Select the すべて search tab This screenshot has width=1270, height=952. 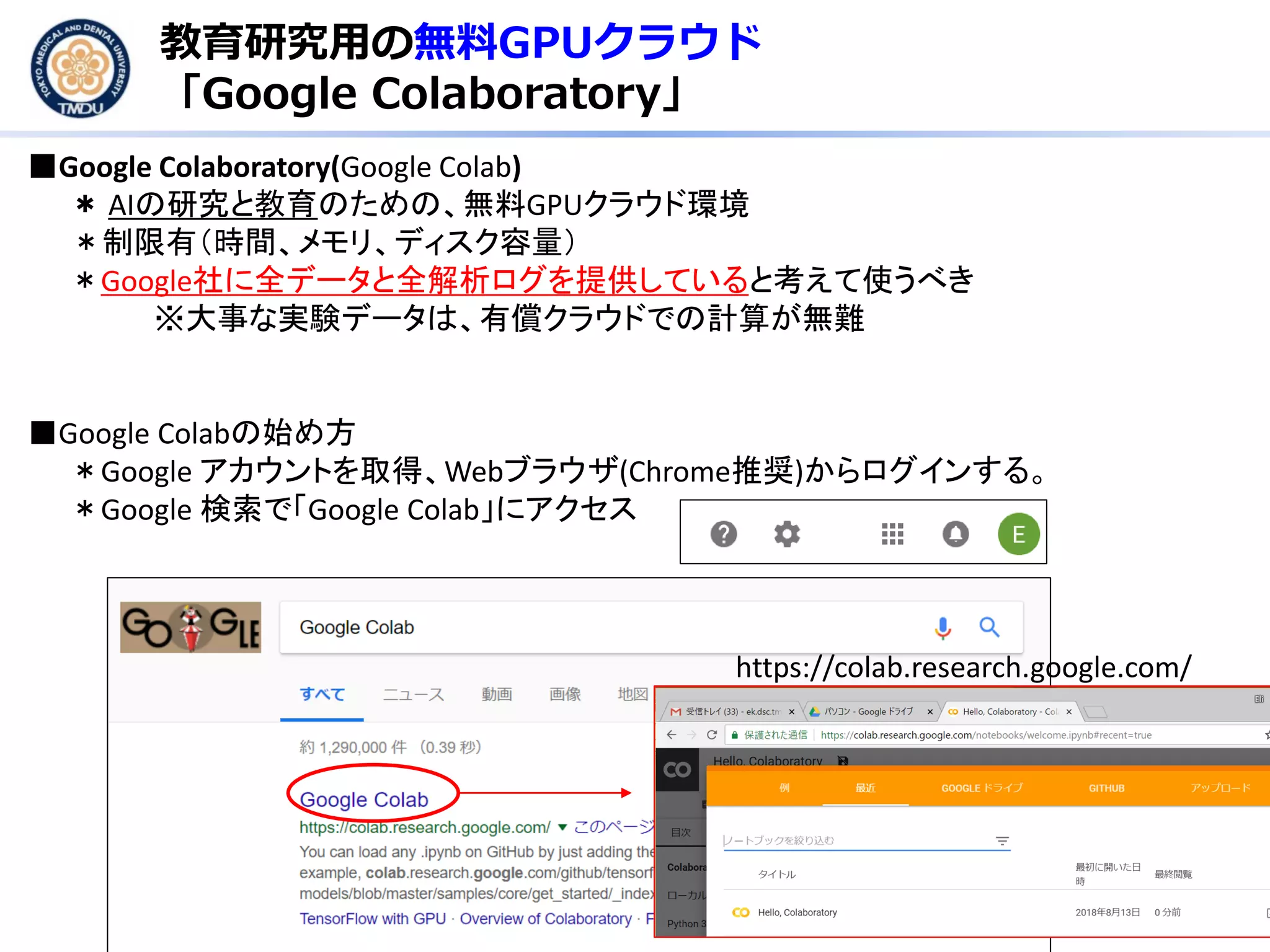pyautogui.click(x=322, y=694)
